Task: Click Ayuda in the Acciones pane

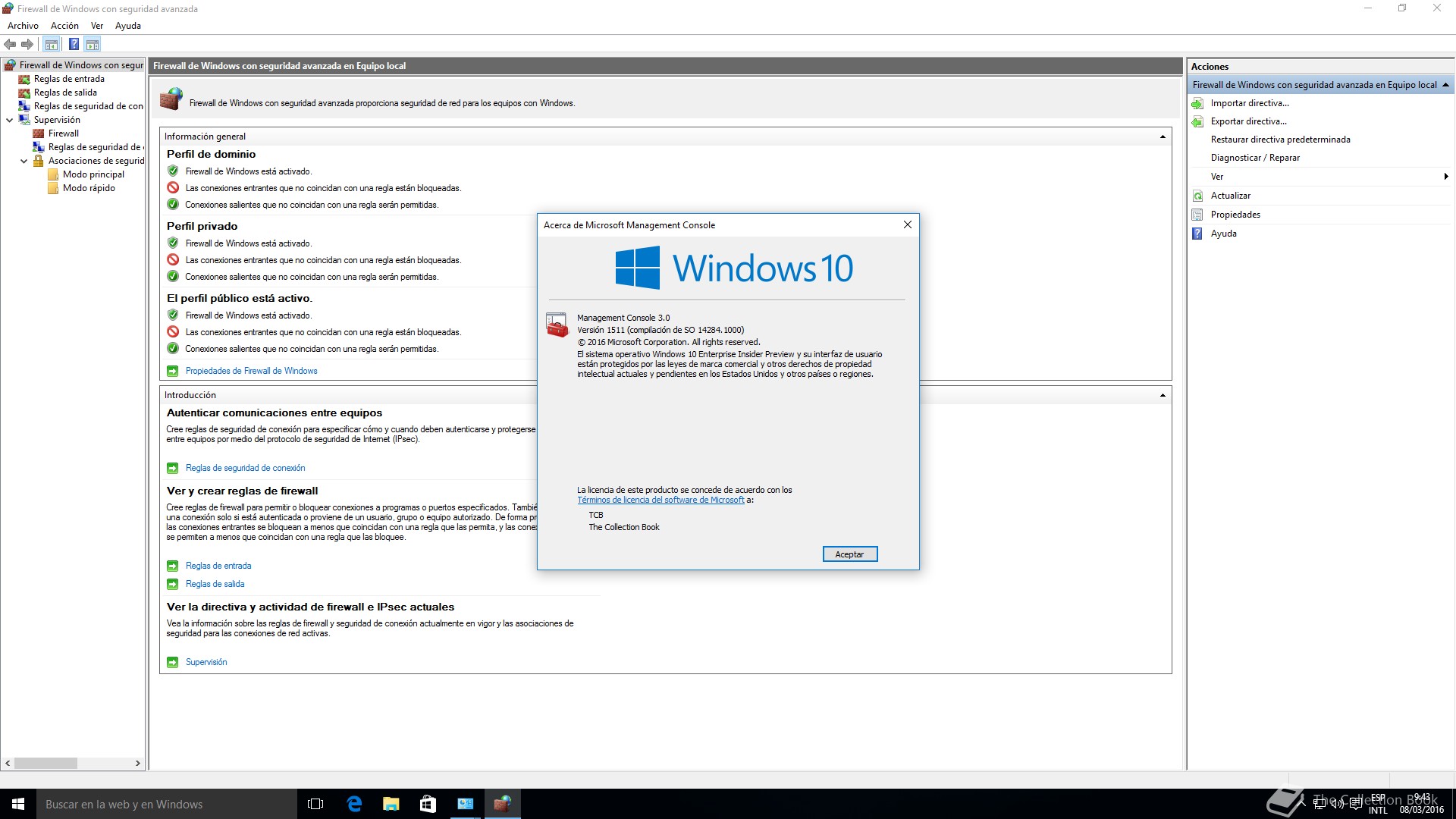Action: pyautogui.click(x=1223, y=234)
